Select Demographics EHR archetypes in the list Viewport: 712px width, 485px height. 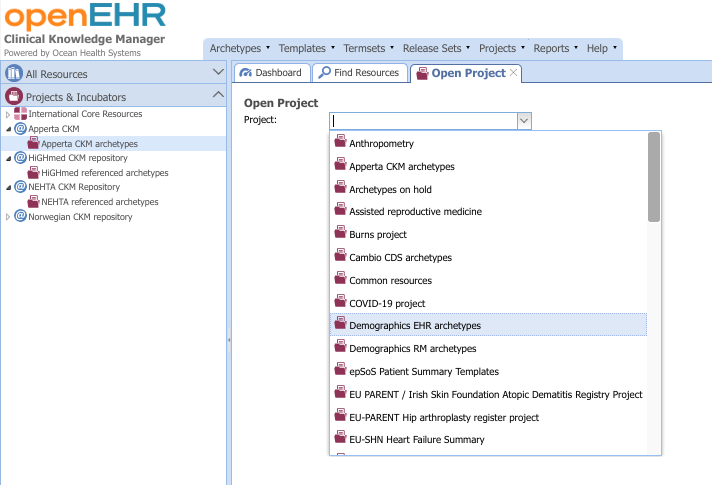point(488,325)
